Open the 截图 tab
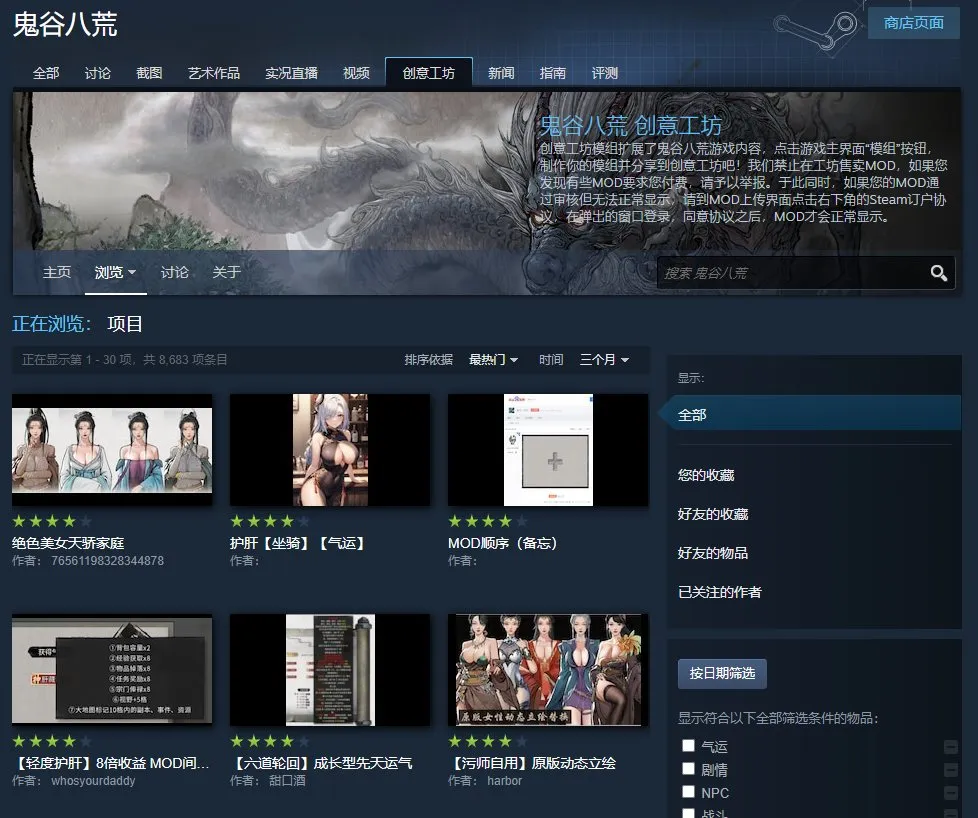 click(x=149, y=73)
